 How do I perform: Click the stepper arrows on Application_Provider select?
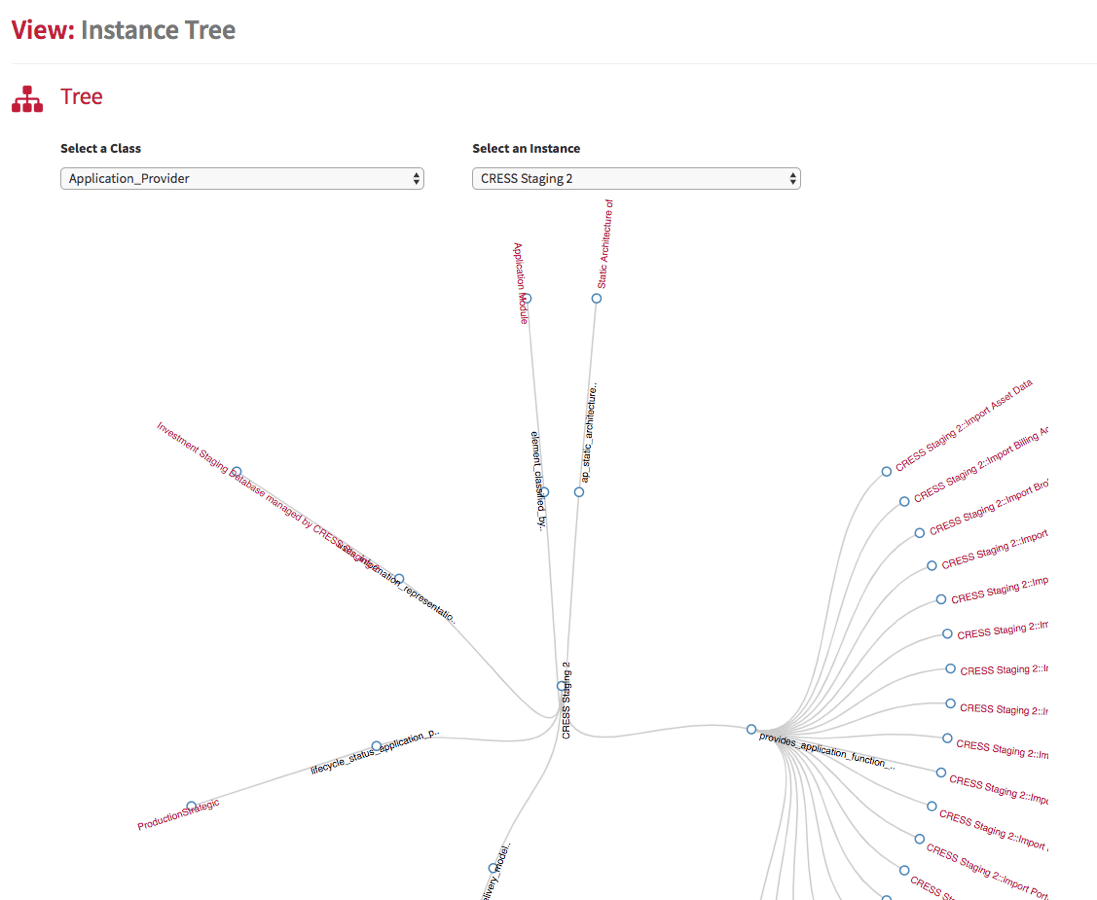coord(416,178)
